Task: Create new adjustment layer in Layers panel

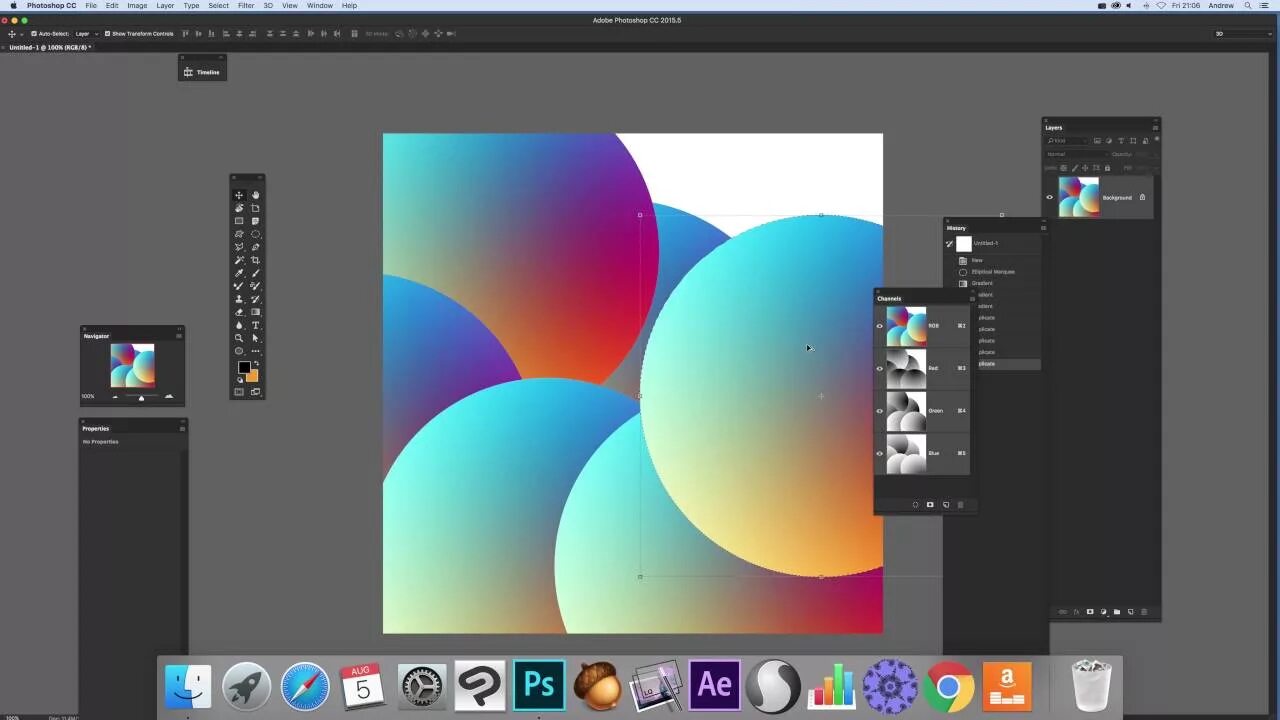Action: pyautogui.click(x=1103, y=612)
